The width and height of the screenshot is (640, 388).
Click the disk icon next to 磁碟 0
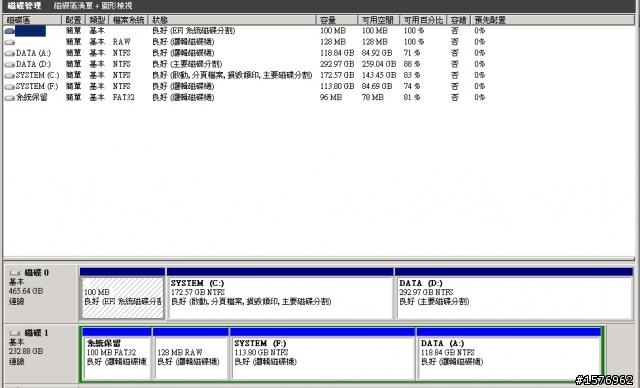coord(15,273)
